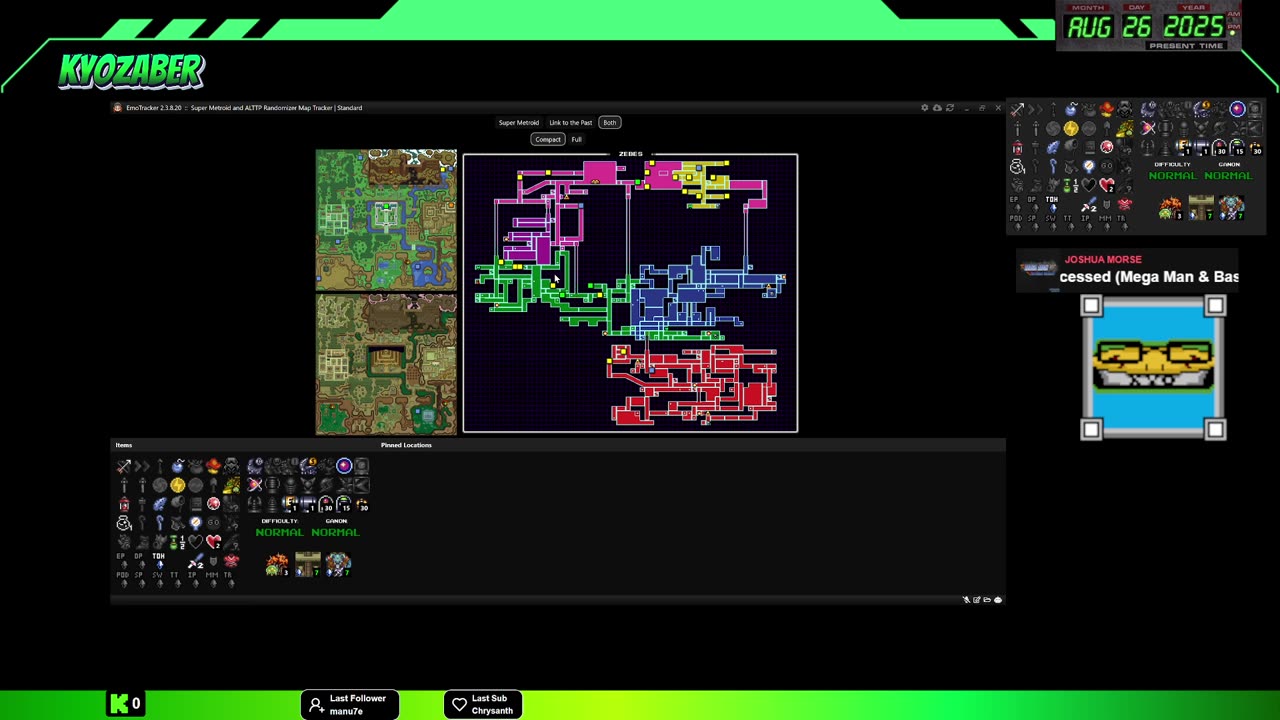Screen dimensions: 1280x720
Task: Toggle the red Mail tunic in Items panel
Action: 231,560
